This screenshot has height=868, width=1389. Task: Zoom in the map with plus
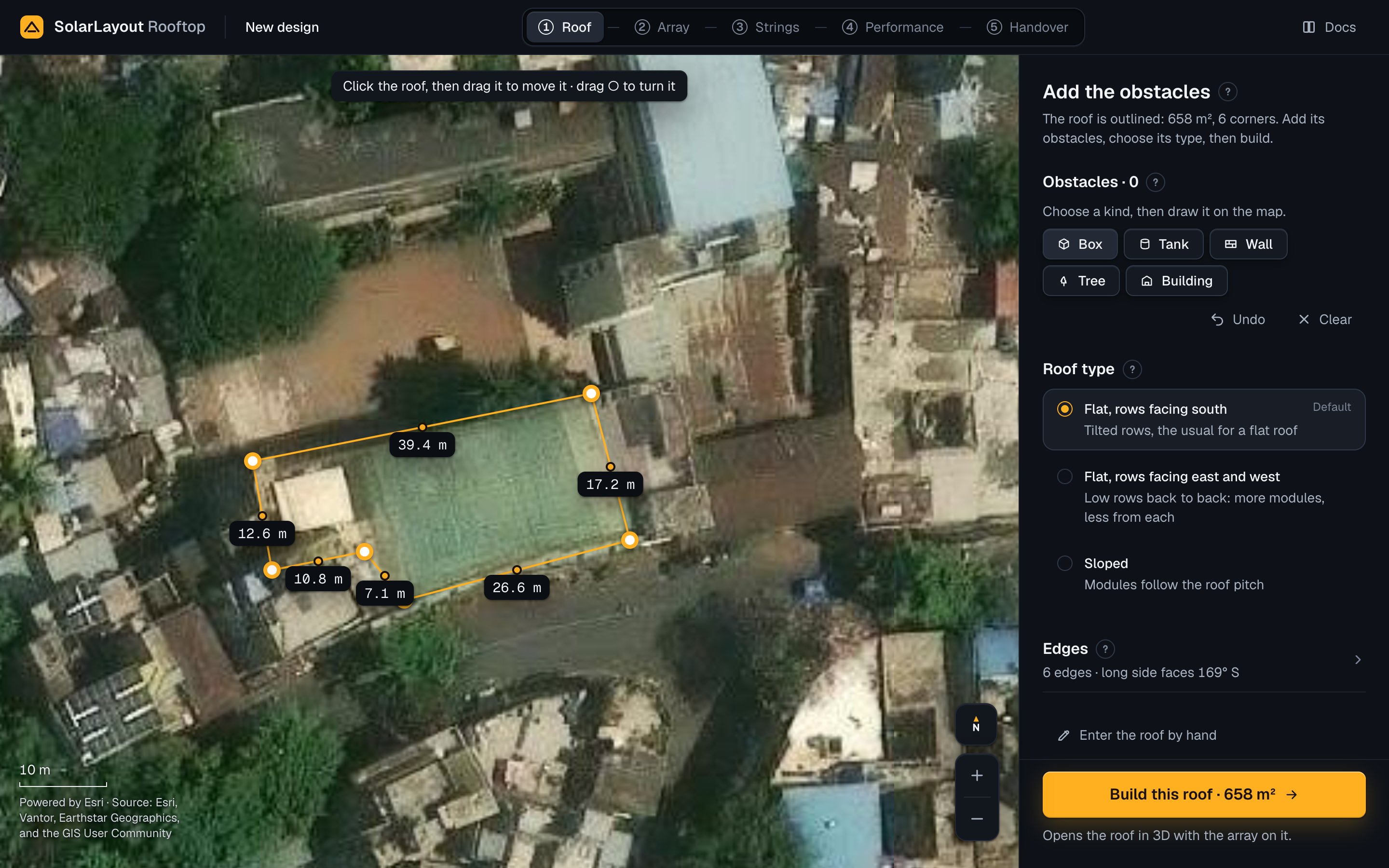tap(976, 775)
